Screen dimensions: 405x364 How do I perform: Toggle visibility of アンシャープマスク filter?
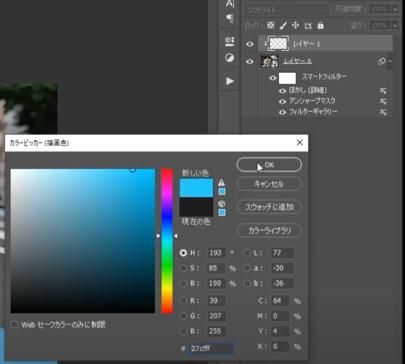click(x=282, y=101)
